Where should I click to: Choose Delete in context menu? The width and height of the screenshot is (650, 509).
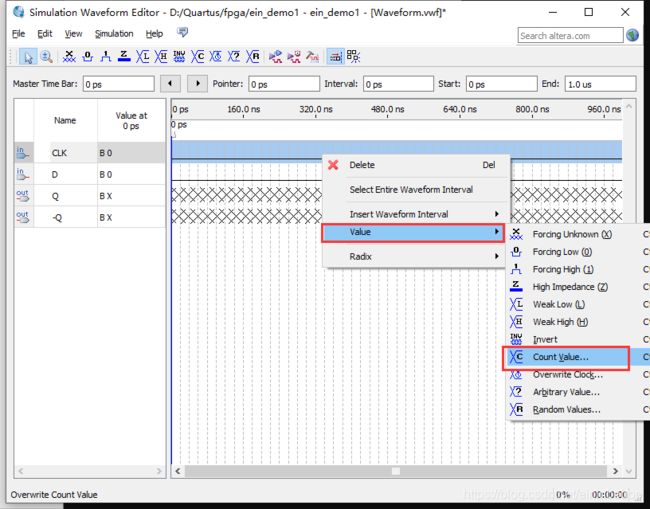tap(416, 165)
